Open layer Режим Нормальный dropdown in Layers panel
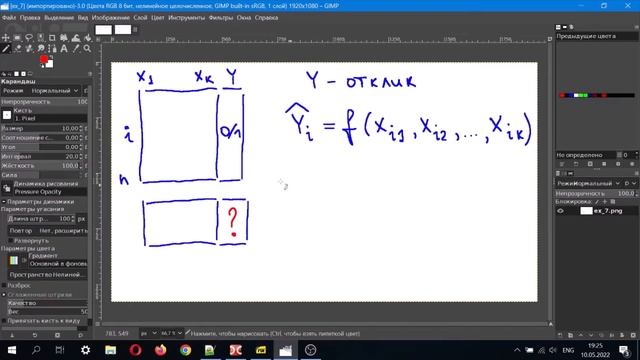This screenshot has height=360, width=640. pos(588,183)
